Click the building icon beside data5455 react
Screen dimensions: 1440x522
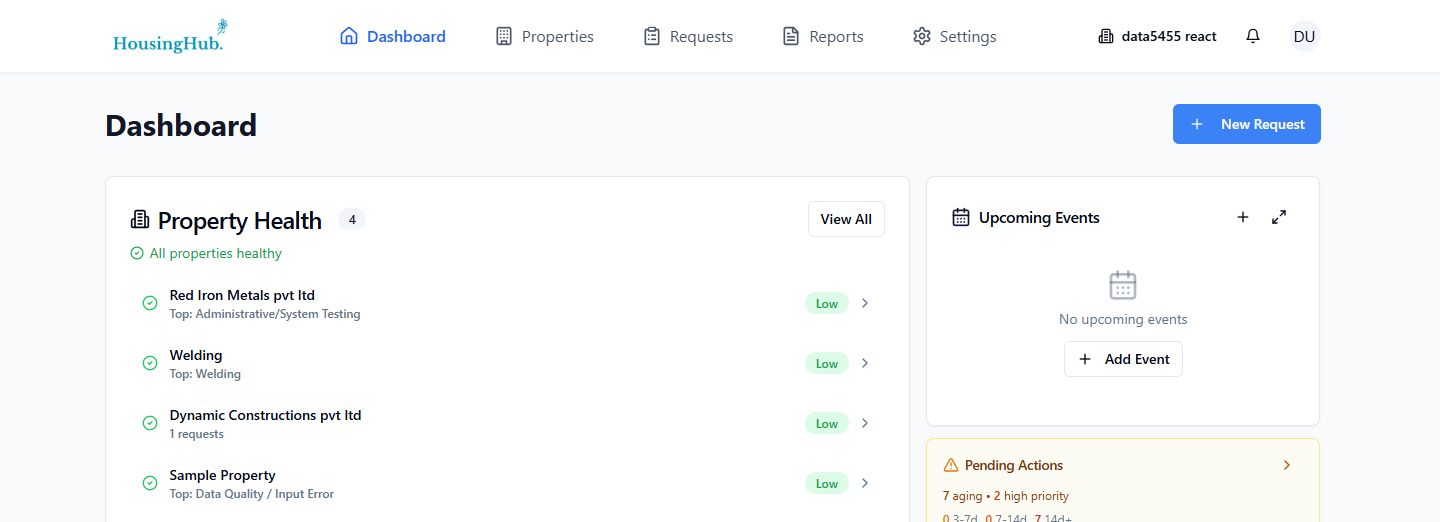tap(1106, 36)
